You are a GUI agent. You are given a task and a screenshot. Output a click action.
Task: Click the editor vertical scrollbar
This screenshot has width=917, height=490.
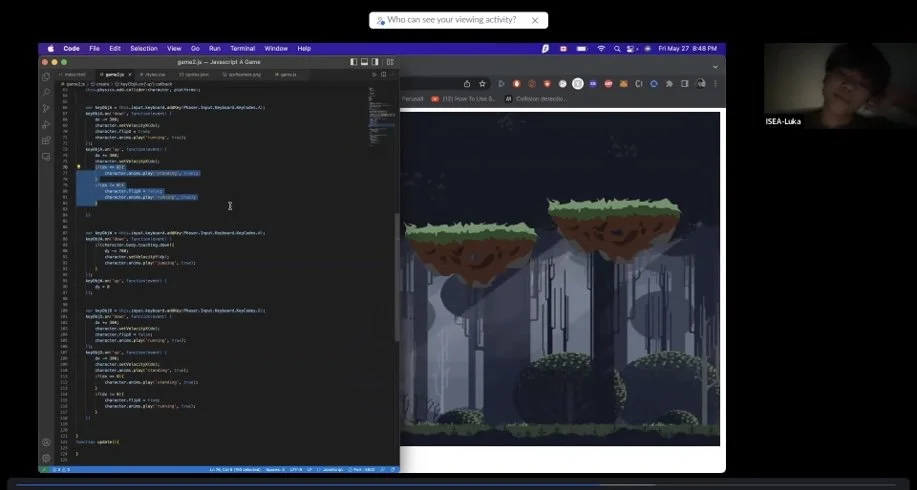397,276
